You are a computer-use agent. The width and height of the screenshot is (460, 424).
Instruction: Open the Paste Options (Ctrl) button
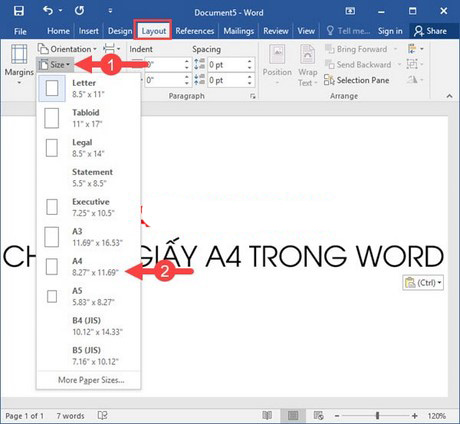point(423,283)
